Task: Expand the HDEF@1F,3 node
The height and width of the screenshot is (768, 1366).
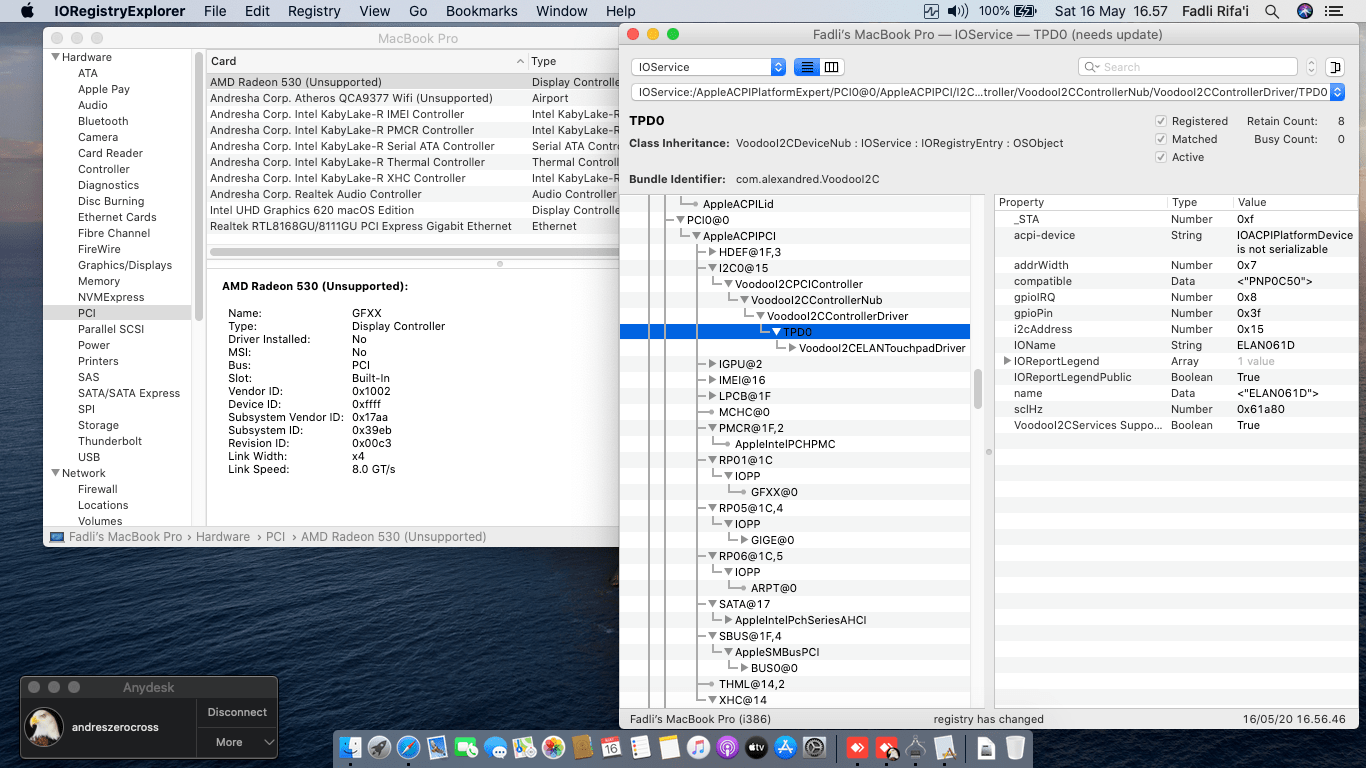Action: [x=712, y=252]
